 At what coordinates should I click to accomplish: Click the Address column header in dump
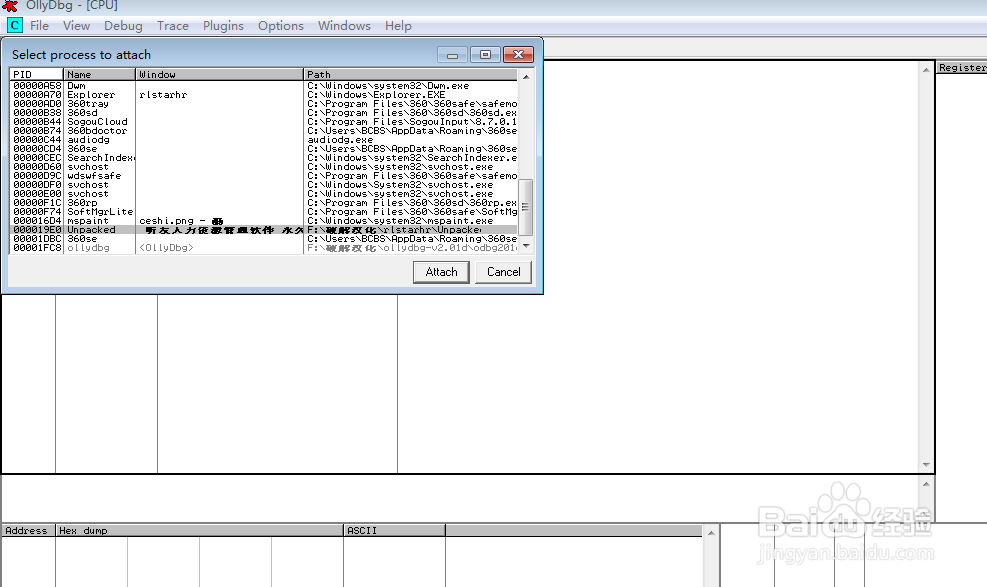point(28,530)
